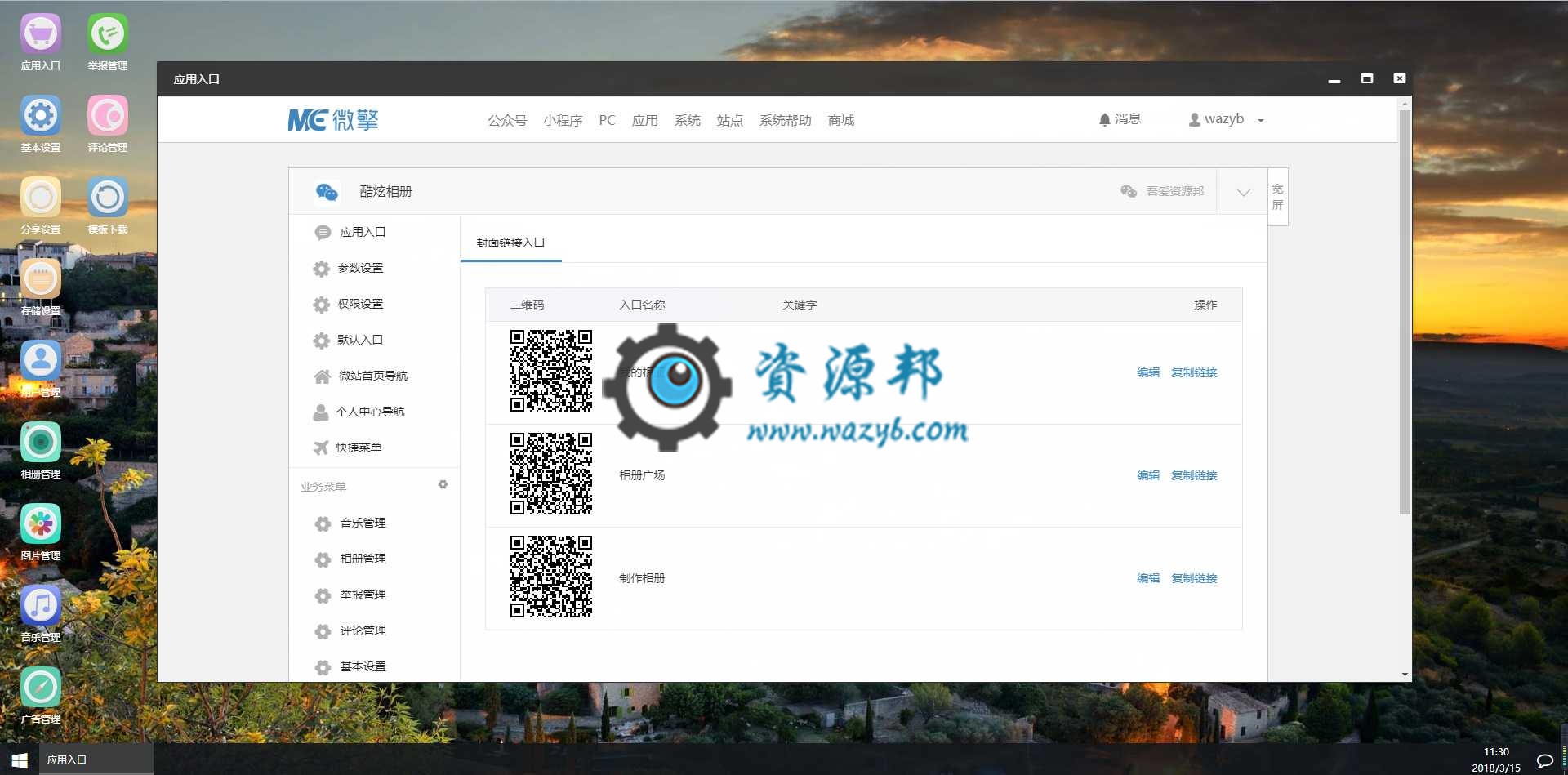Expand the chevron next to 吾爱资源邦
Viewport: 1568px width, 775px height.
click(1243, 193)
